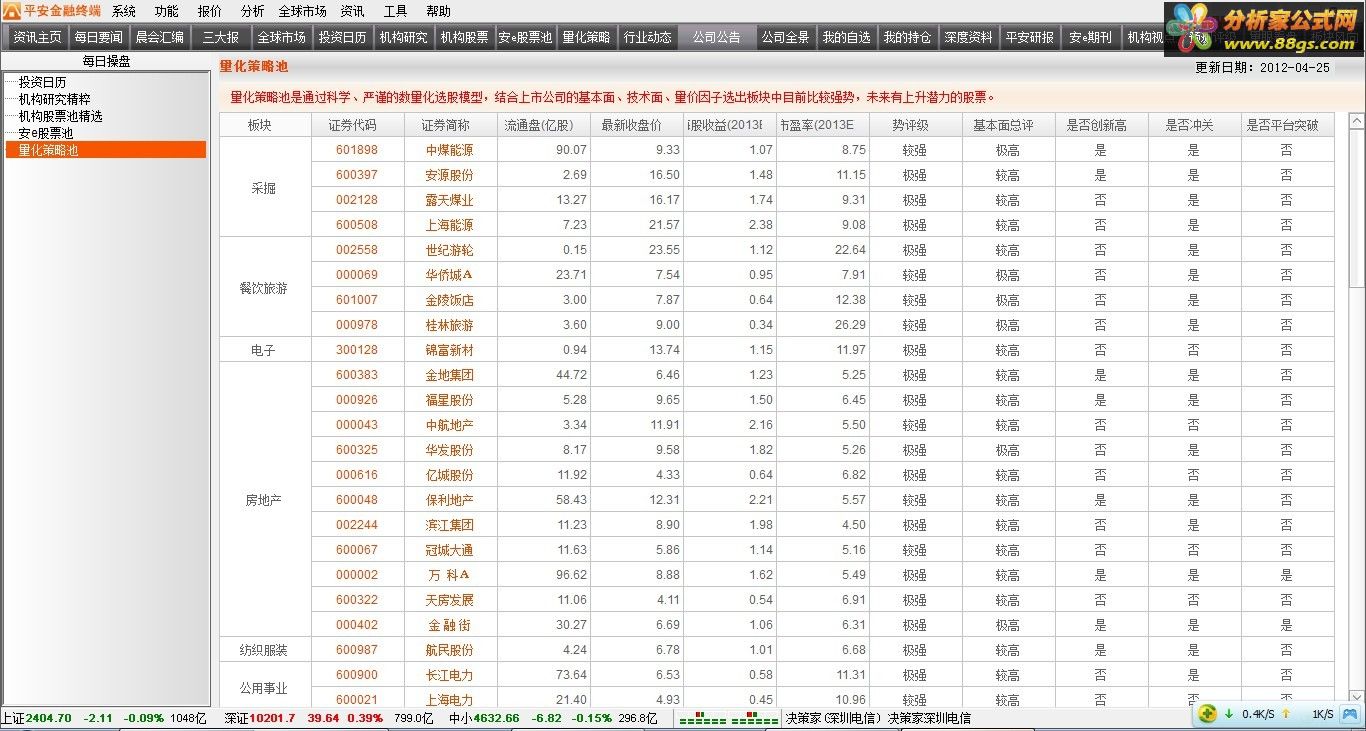This screenshot has width=1366, height=731.
Task: Click the table scrollbar down arrow
Action: 1356,697
